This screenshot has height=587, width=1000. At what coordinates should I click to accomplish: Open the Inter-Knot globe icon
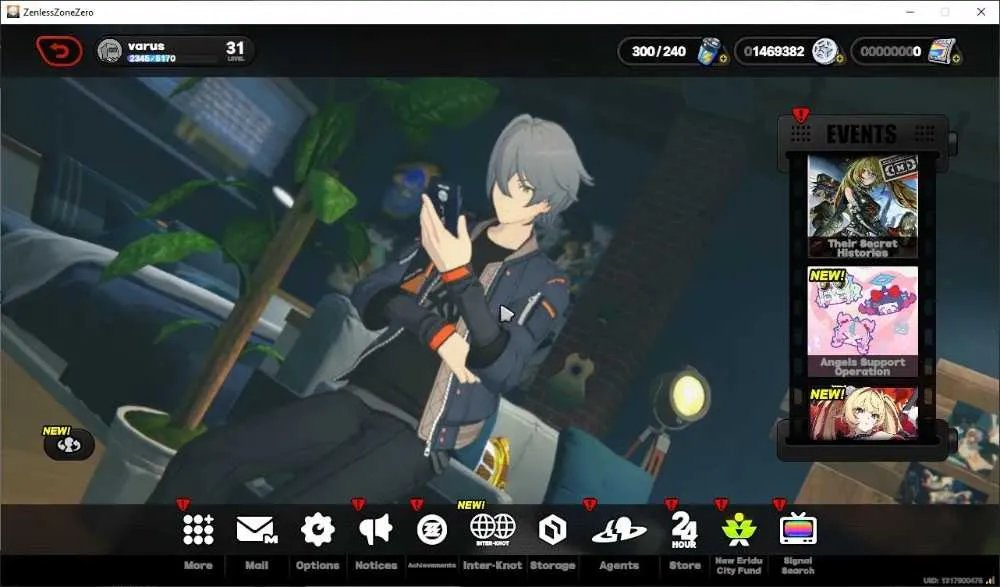click(x=492, y=530)
